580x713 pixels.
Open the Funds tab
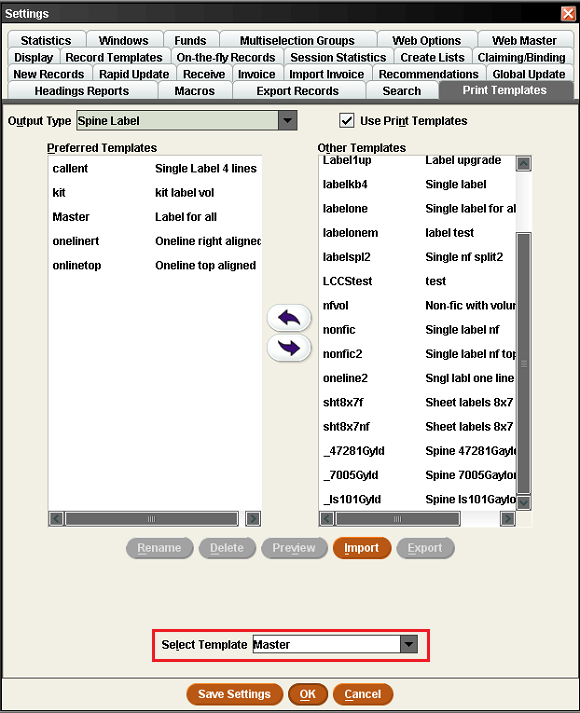(x=190, y=40)
